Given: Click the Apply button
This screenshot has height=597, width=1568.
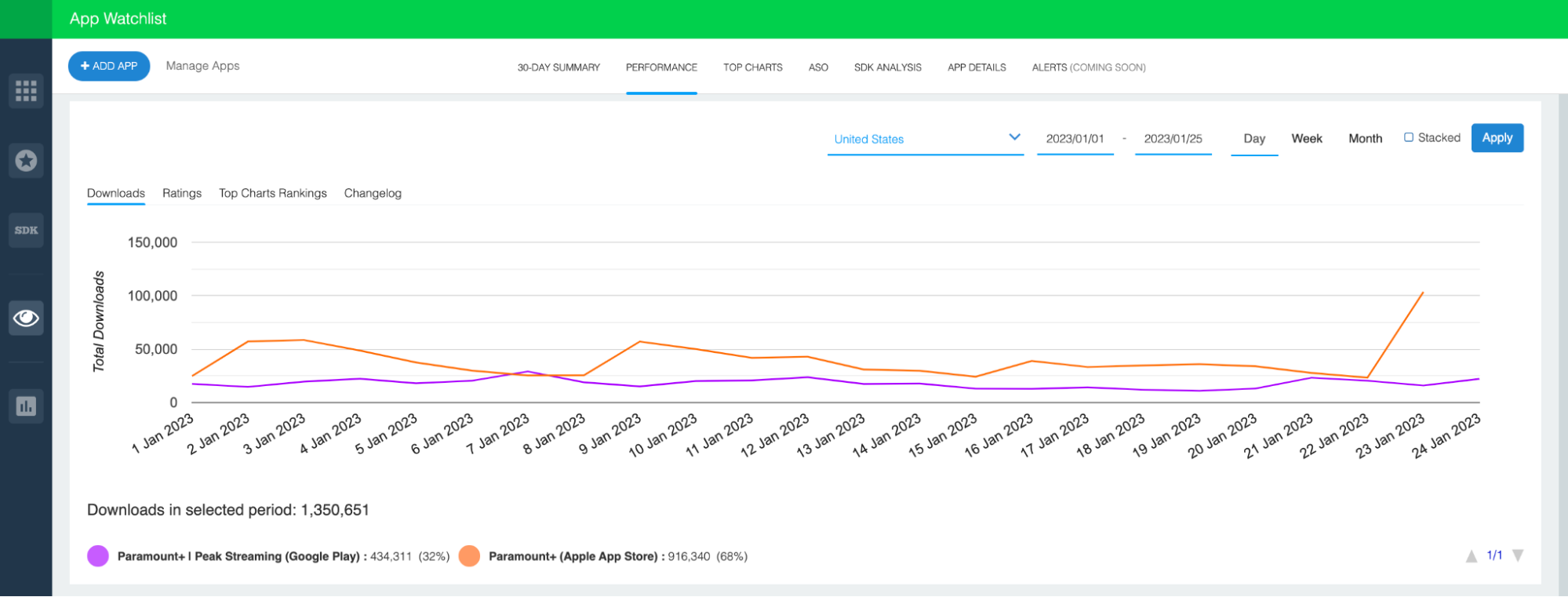Looking at the screenshot, I should tap(1497, 138).
